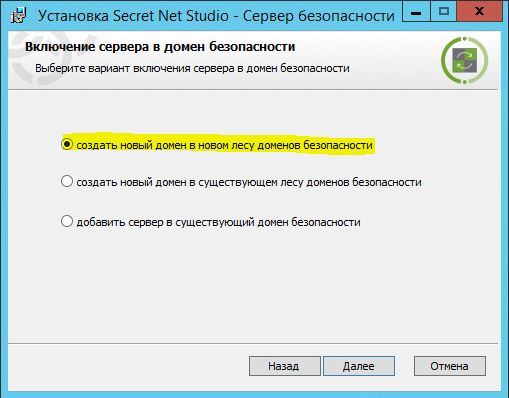The width and height of the screenshot is (509, 398).
Task: Select radio 'создать новый домен в новом лесу'
Action: pos(67,144)
